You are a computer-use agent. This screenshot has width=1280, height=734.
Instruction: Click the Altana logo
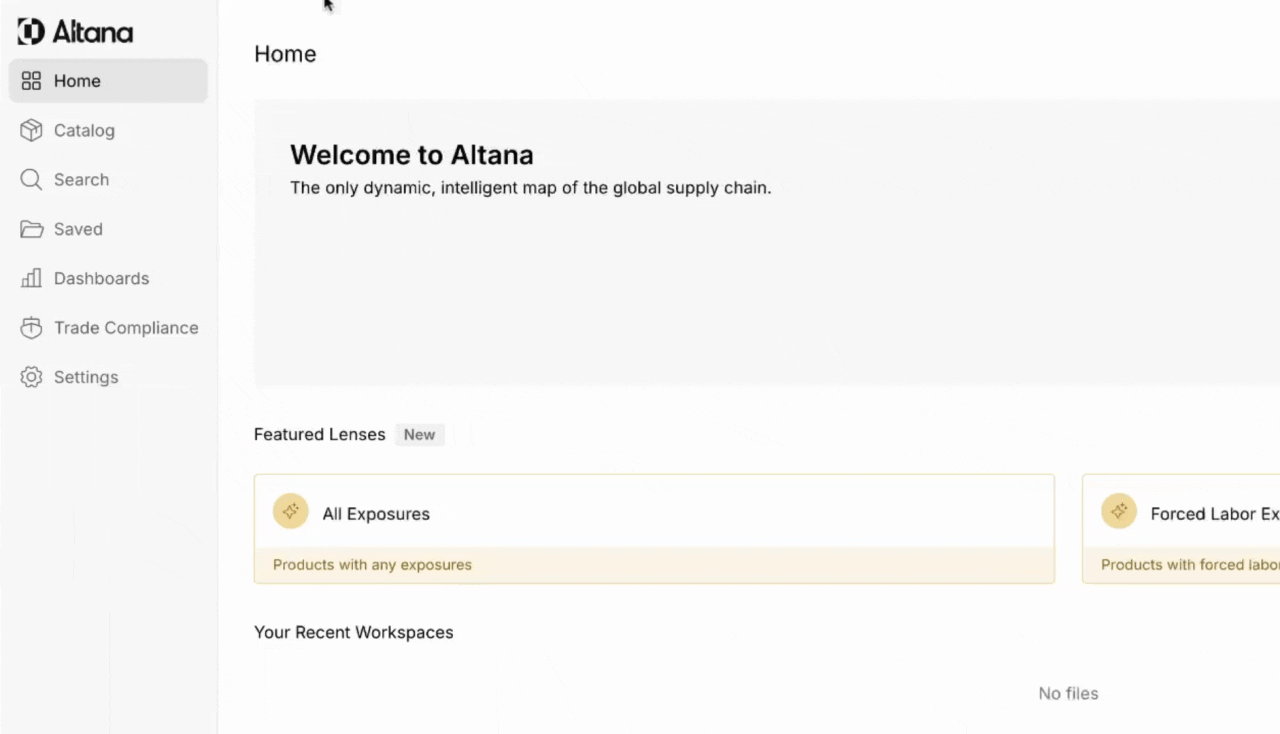[75, 32]
